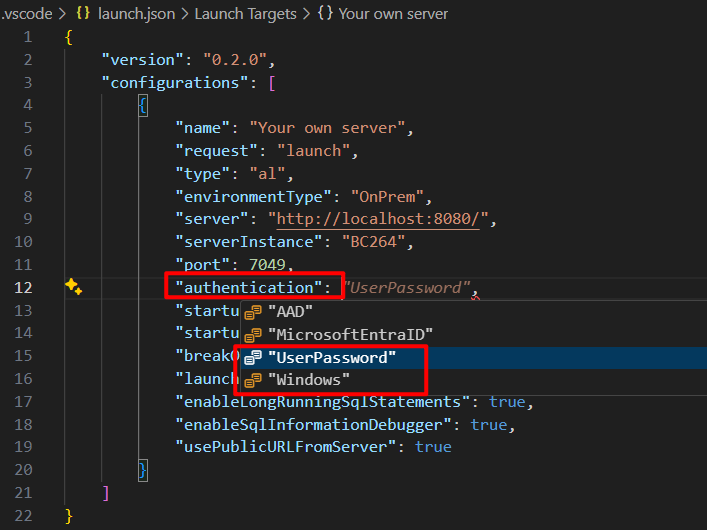Open the .vscode breadcrumb folder
The height and width of the screenshot is (530, 707).
pos(26,14)
